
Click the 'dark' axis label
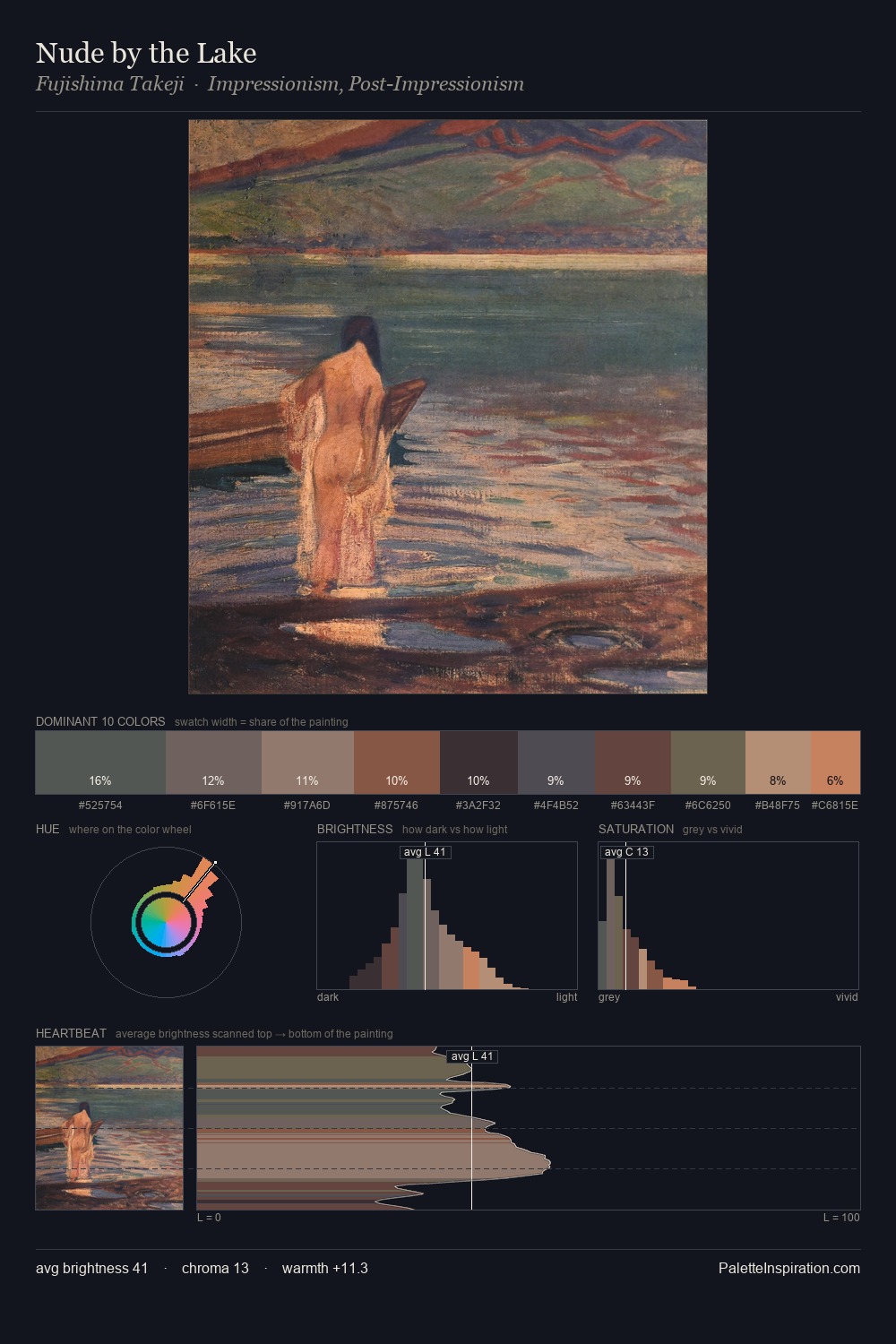[328, 997]
